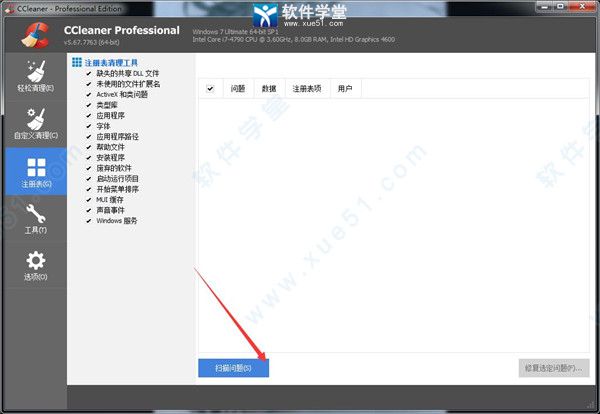This screenshot has width=600, height=414.
Task: Uncheck 未使用的文件扩展名
Action: (x=89, y=84)
